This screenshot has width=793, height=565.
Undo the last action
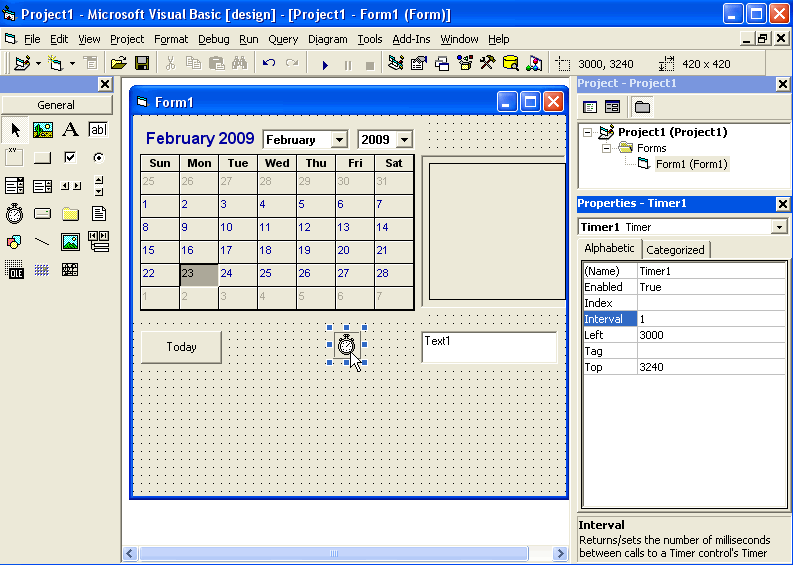(x=269, y=64)
